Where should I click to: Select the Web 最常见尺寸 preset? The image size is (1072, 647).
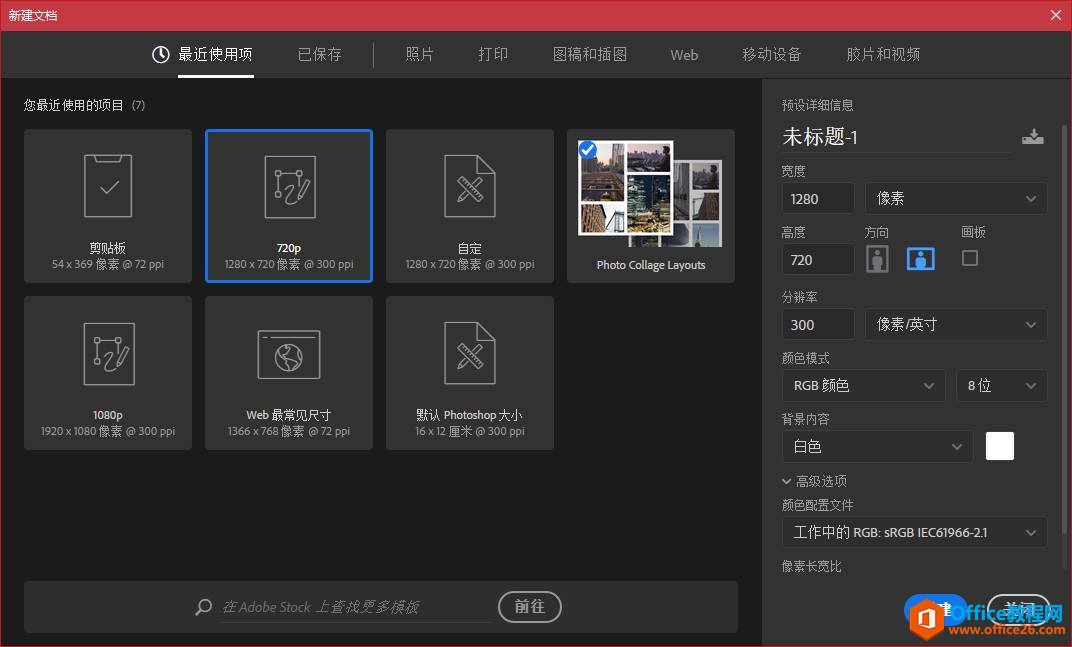[288, 372]
